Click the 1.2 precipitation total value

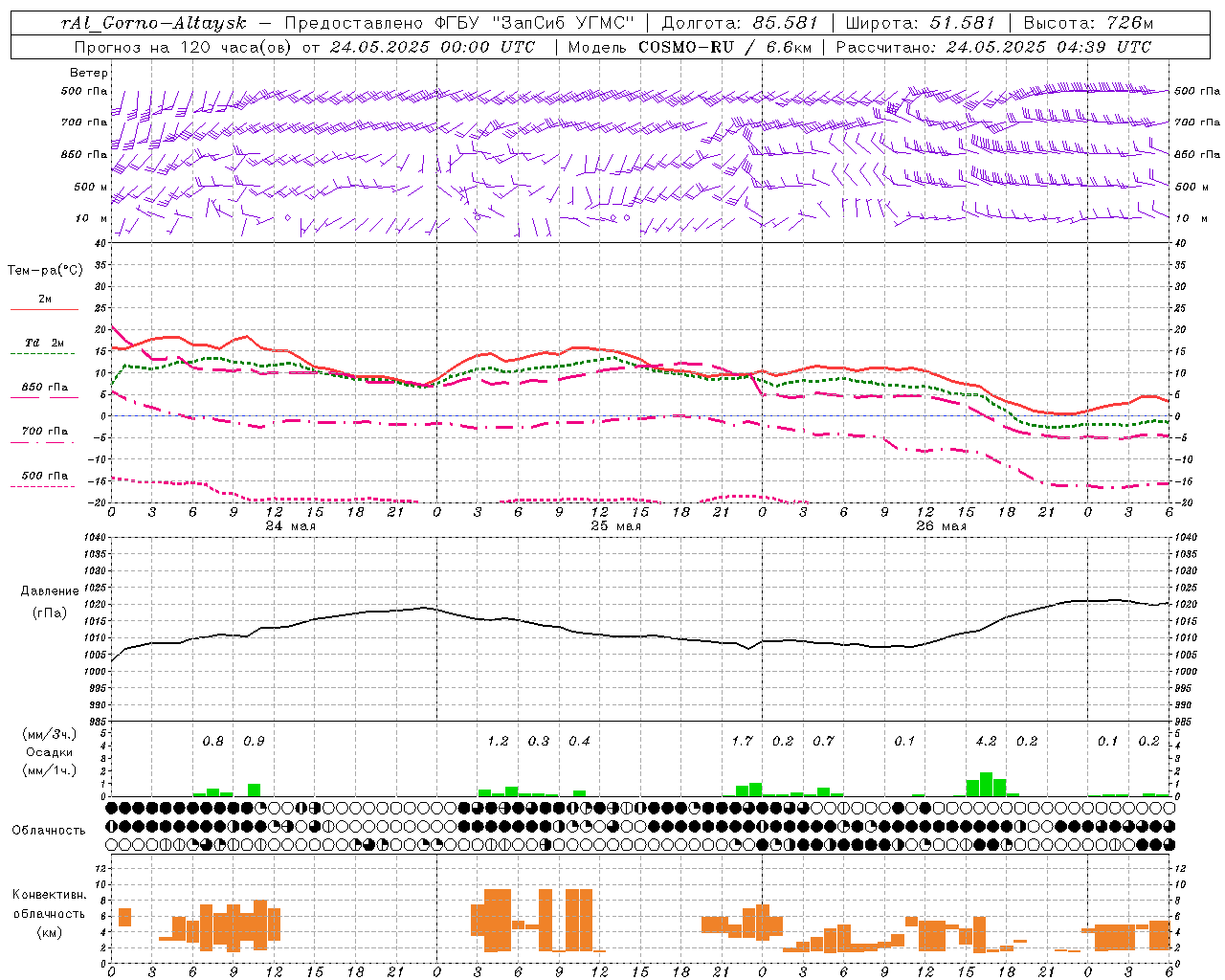click(x=498, y=741)
